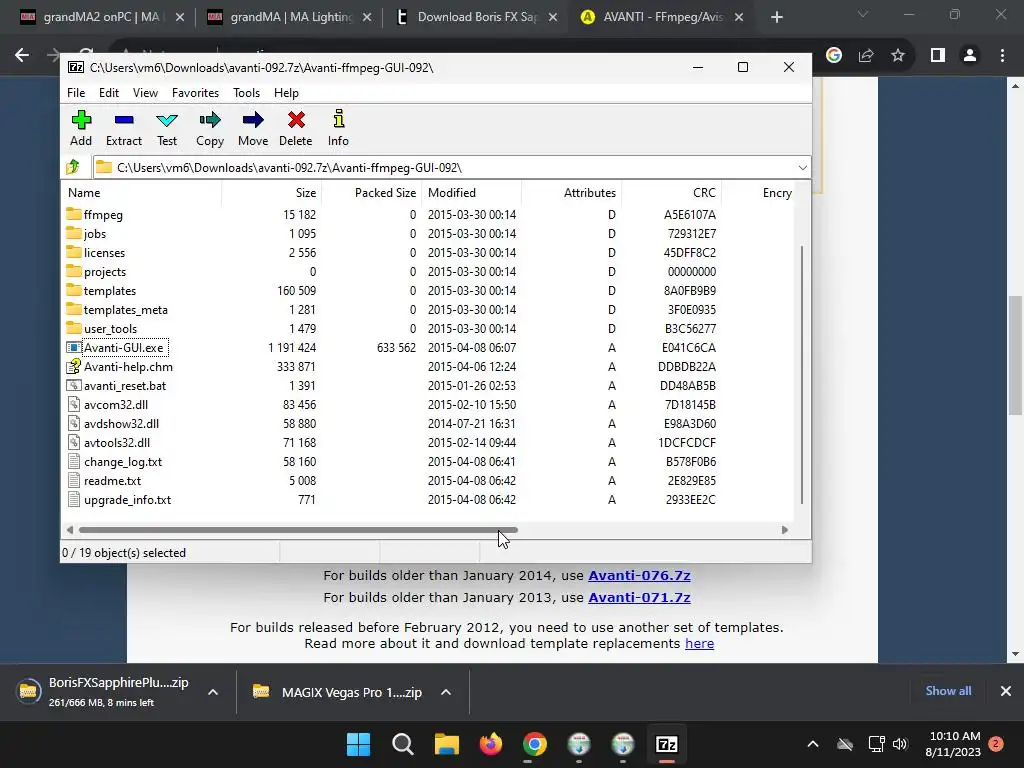Image resolution: width=1024 pixels, height=768 pixels.
Task: Click Show all downloads
Action: click(948, 691)
